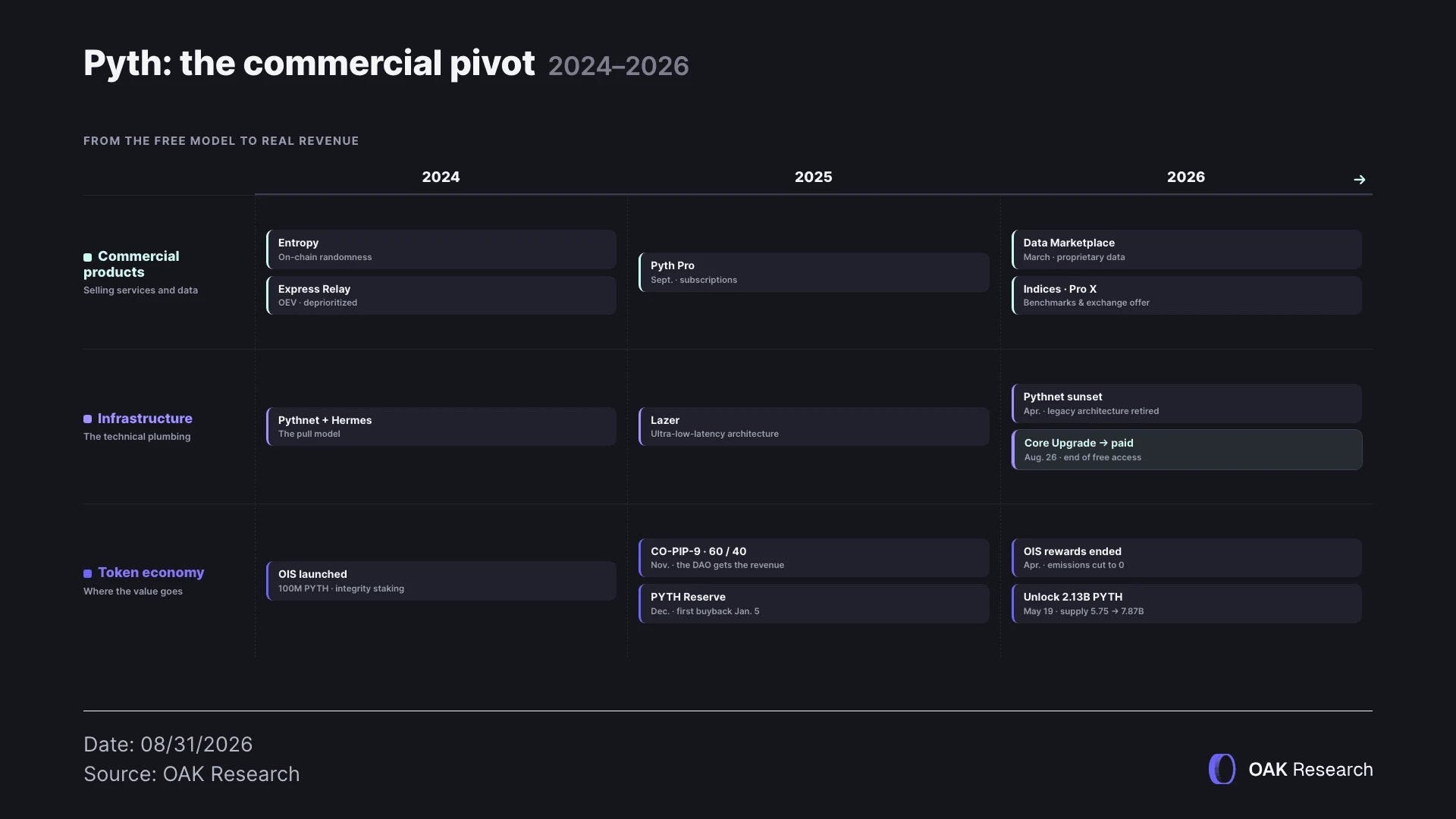Viewport: 1456px width, 819px height.
Task: Click the 'OAK Research' brand name
Action: pos(1310,770)
